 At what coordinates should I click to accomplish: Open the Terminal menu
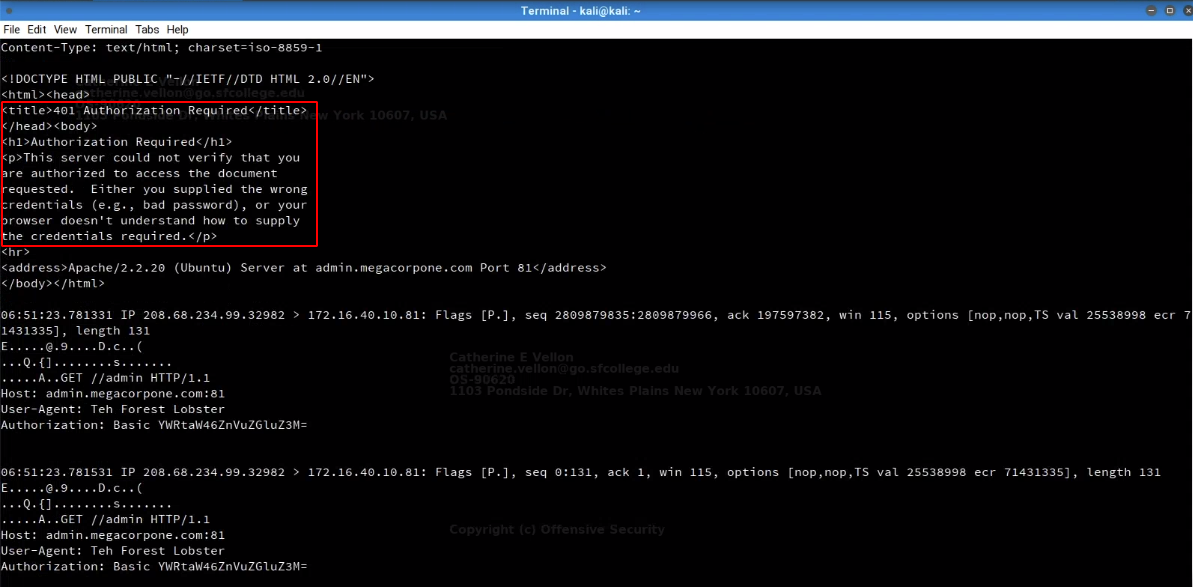(106, 30)
